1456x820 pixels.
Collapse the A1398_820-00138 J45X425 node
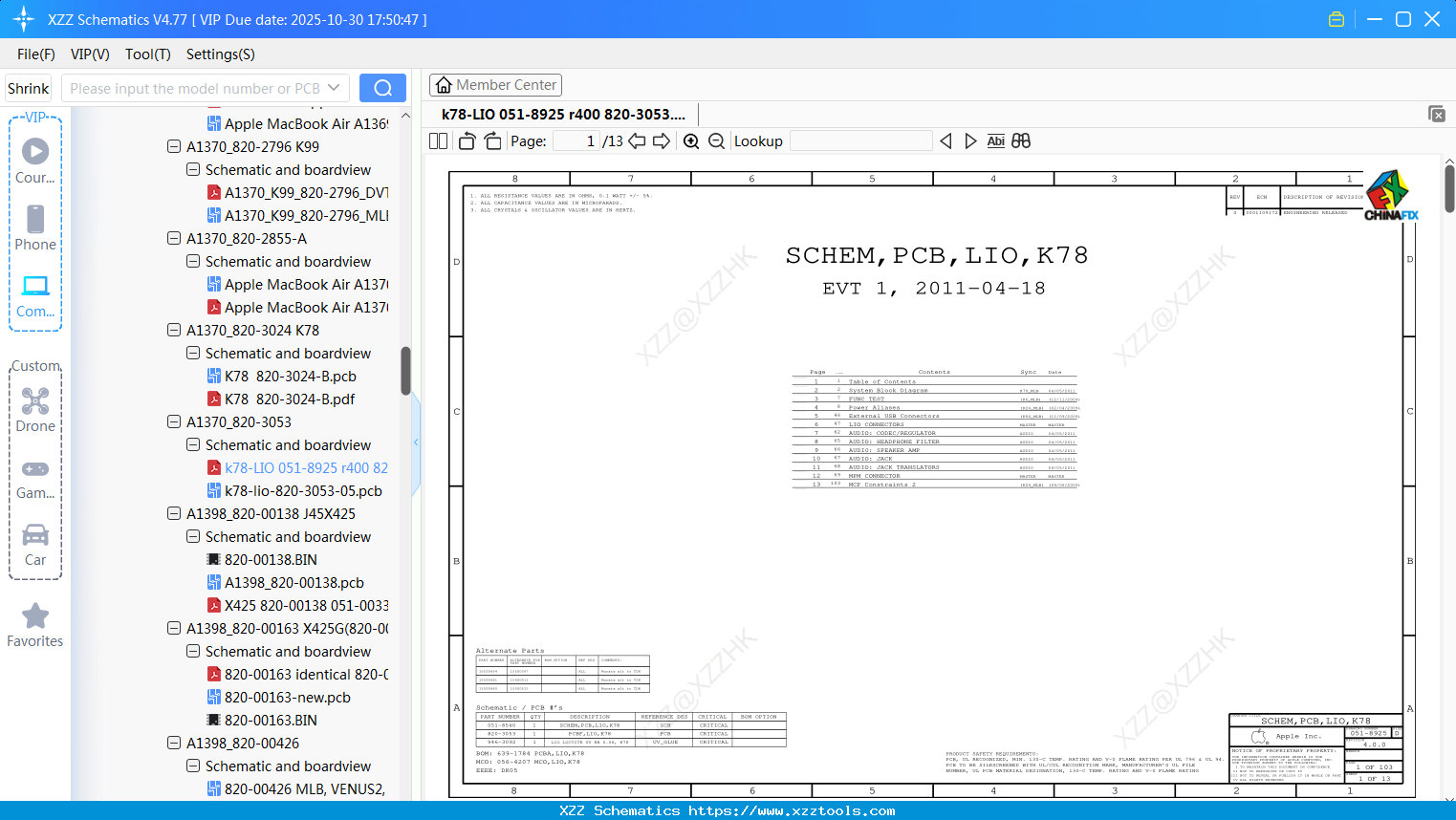(174, 514)
